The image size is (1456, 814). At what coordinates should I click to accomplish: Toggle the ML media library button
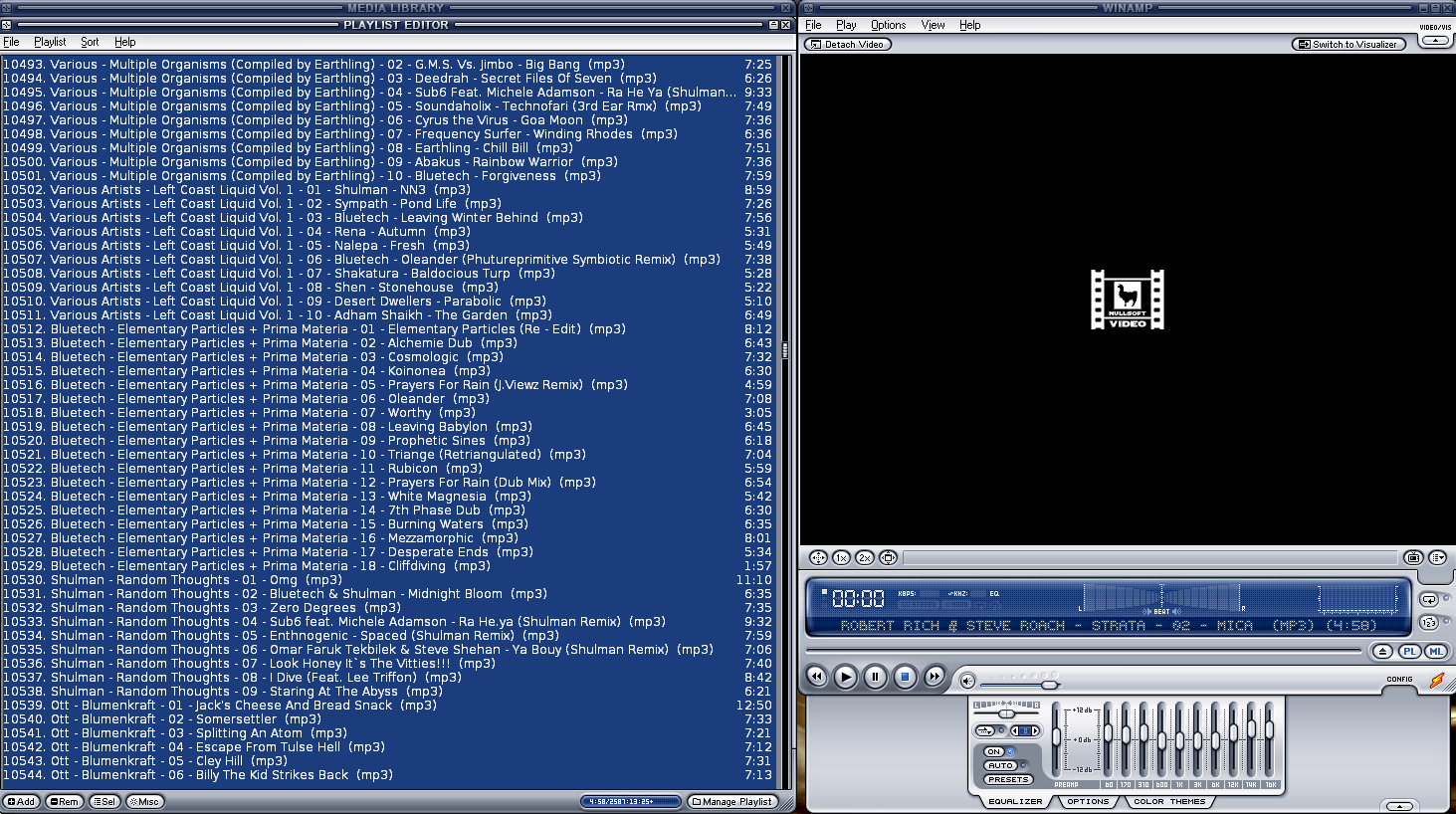1435,651
